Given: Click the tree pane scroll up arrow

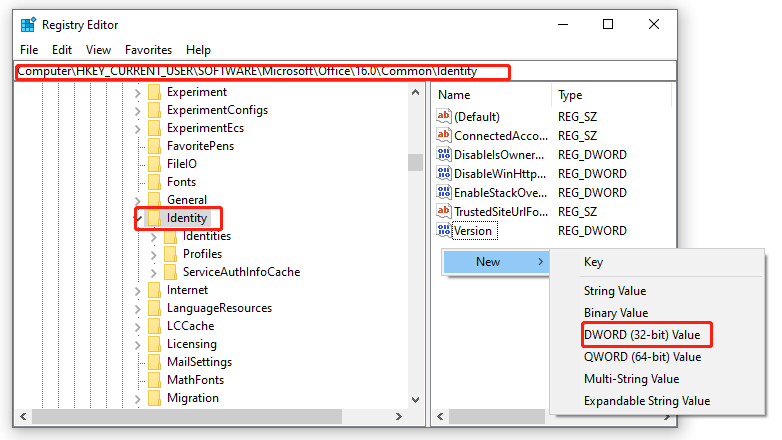Looking at the screenshot, I should [415, 92].
